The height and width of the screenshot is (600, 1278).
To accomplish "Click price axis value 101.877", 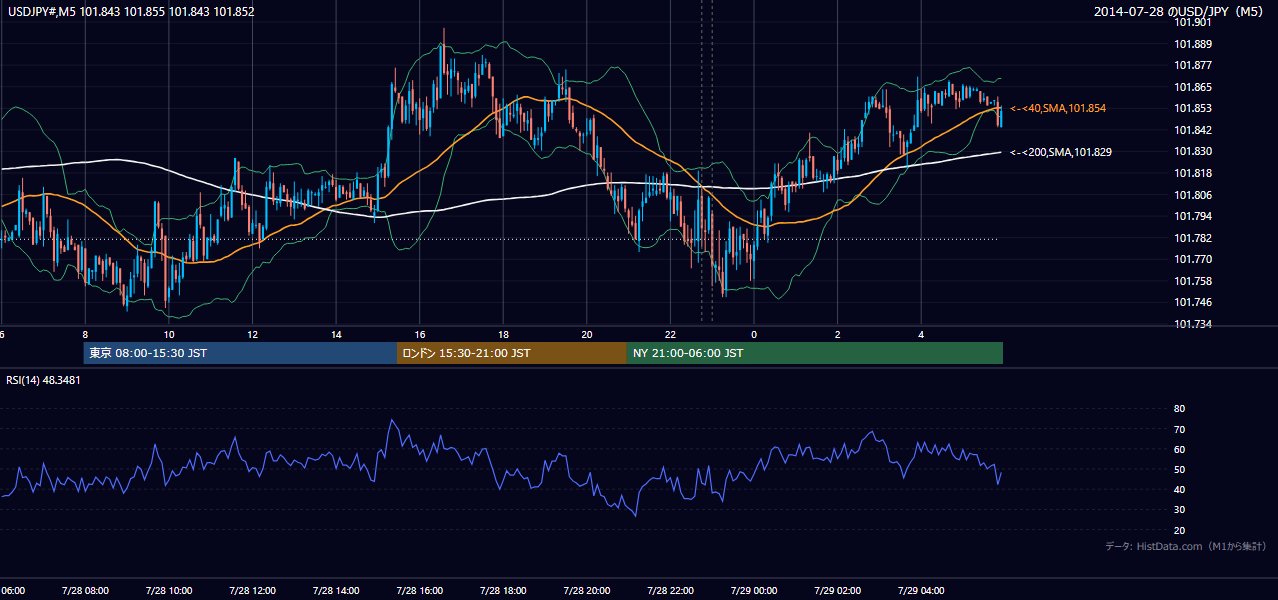I will 1193,65.
